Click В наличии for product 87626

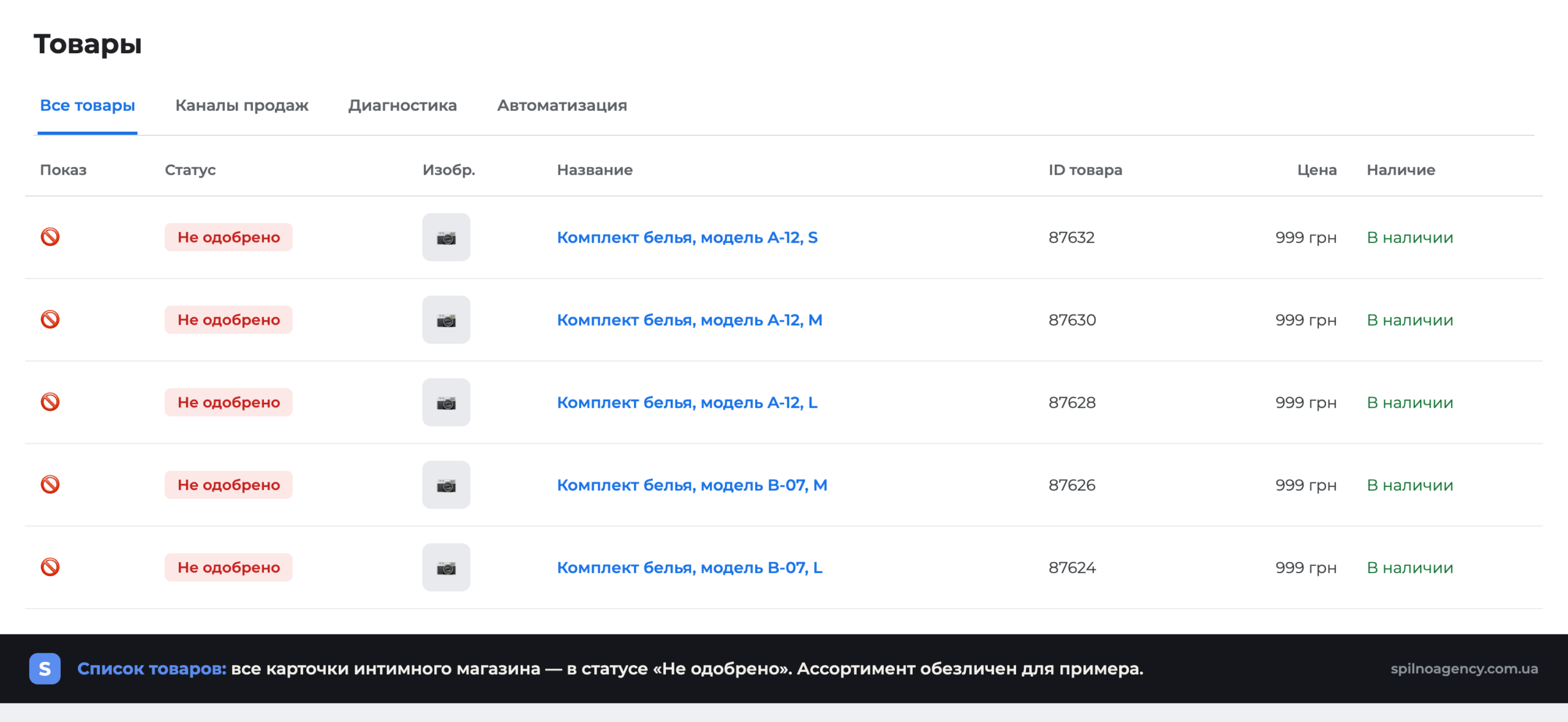[x=1410, y=484]
